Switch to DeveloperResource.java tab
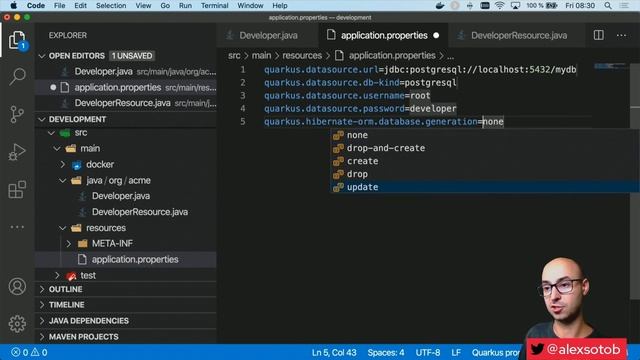This screenshot has height=360, width=640. click(518, 36)
